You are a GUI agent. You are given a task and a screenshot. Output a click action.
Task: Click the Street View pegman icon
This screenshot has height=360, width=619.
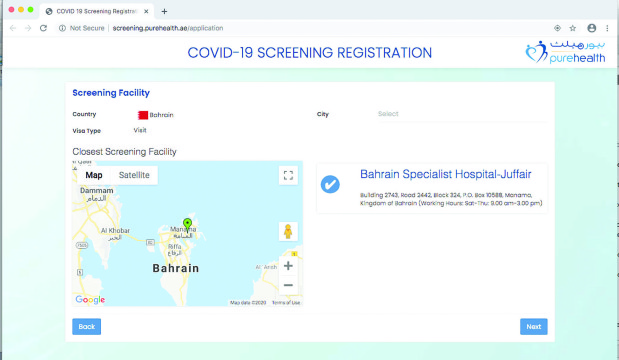(288, 231)
